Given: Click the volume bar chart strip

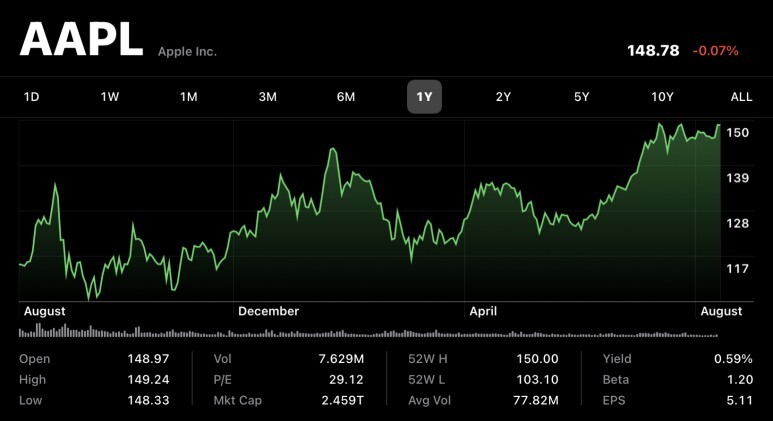Looking at the screenshot, I should pyautogui.click(x=368, y=330).
